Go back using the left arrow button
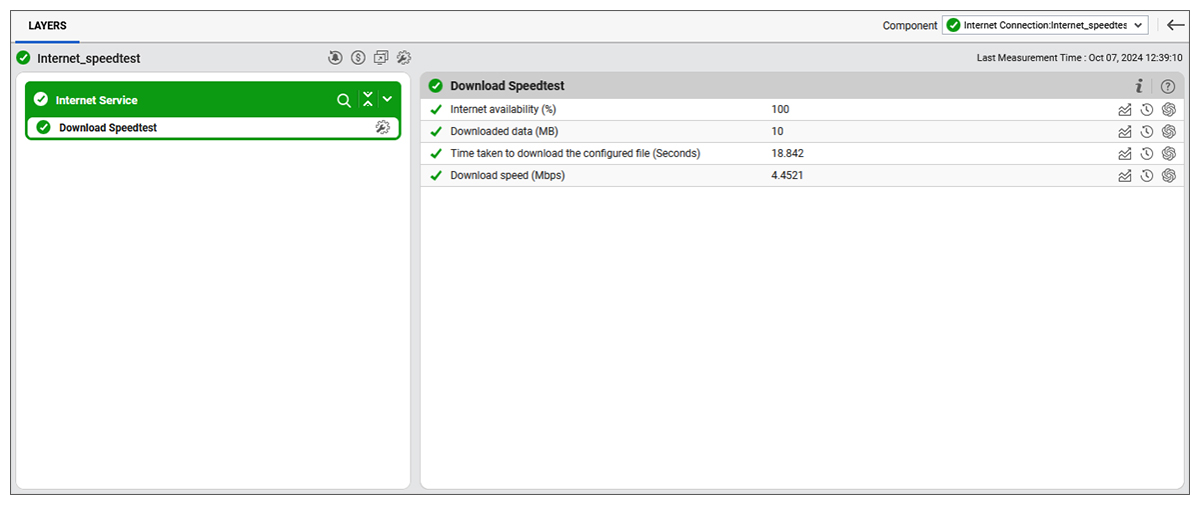The height and width of the screenshot is (505, 1200). tap(1176, 25)
